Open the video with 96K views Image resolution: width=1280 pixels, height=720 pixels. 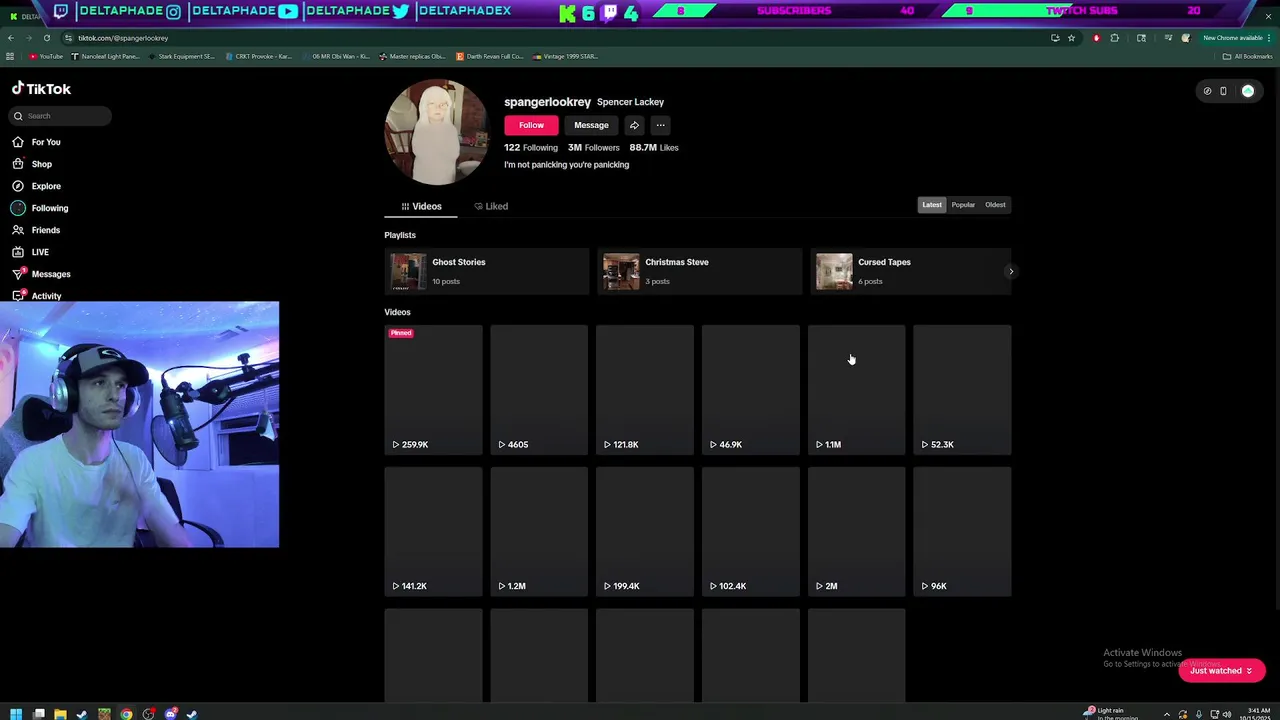pos(963,532)
